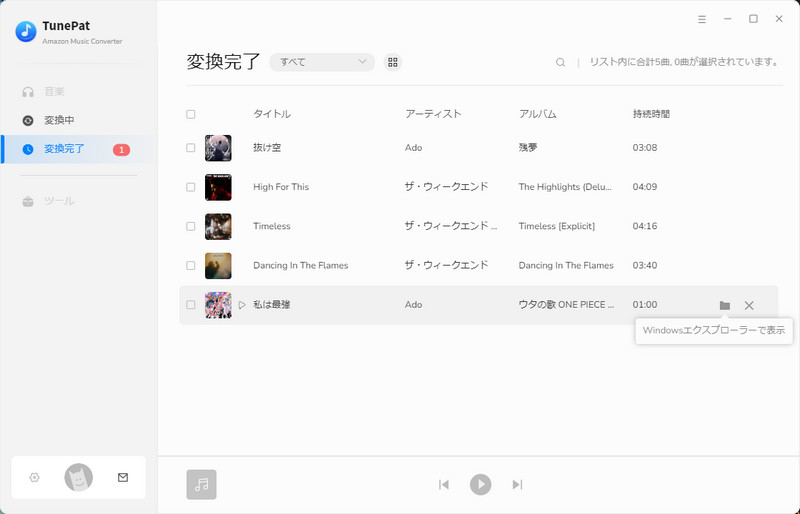Click duration 01:00

(645, 305)
